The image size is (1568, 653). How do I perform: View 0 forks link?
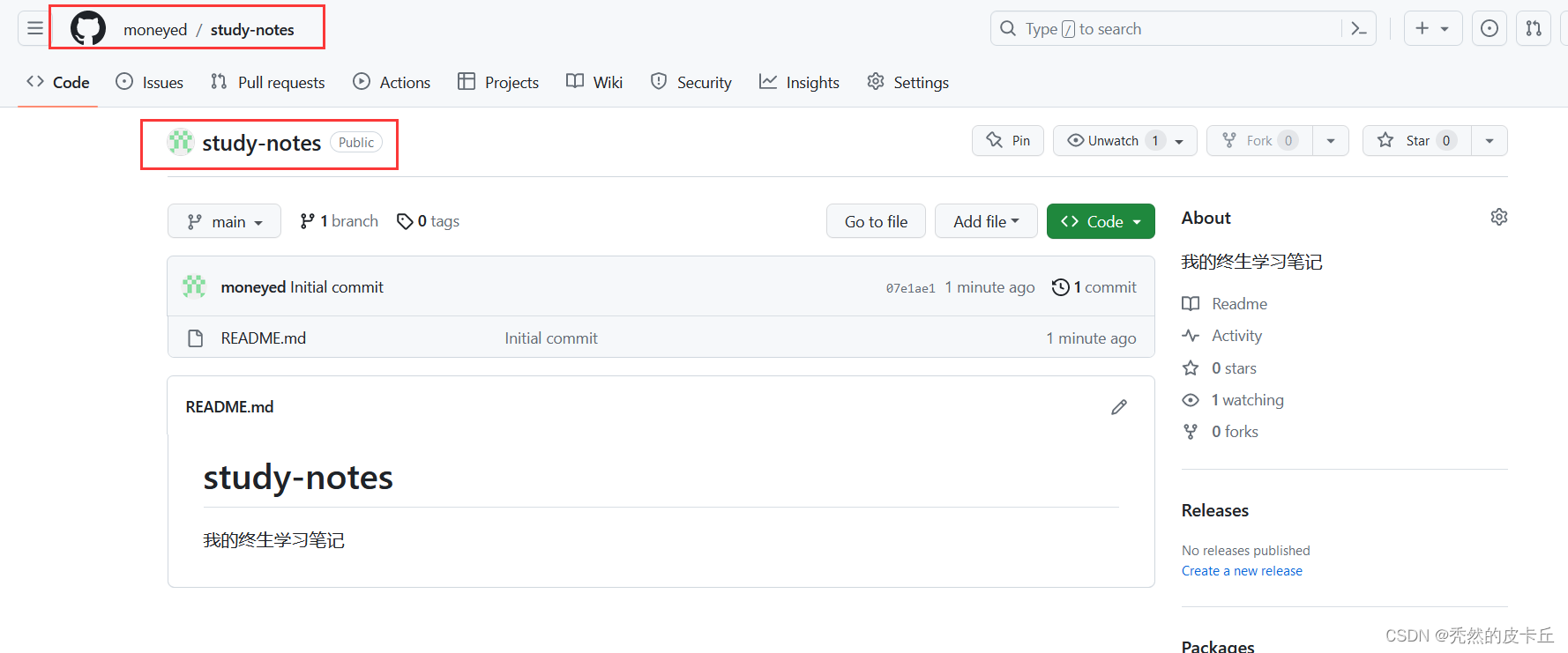point(1221,432)
